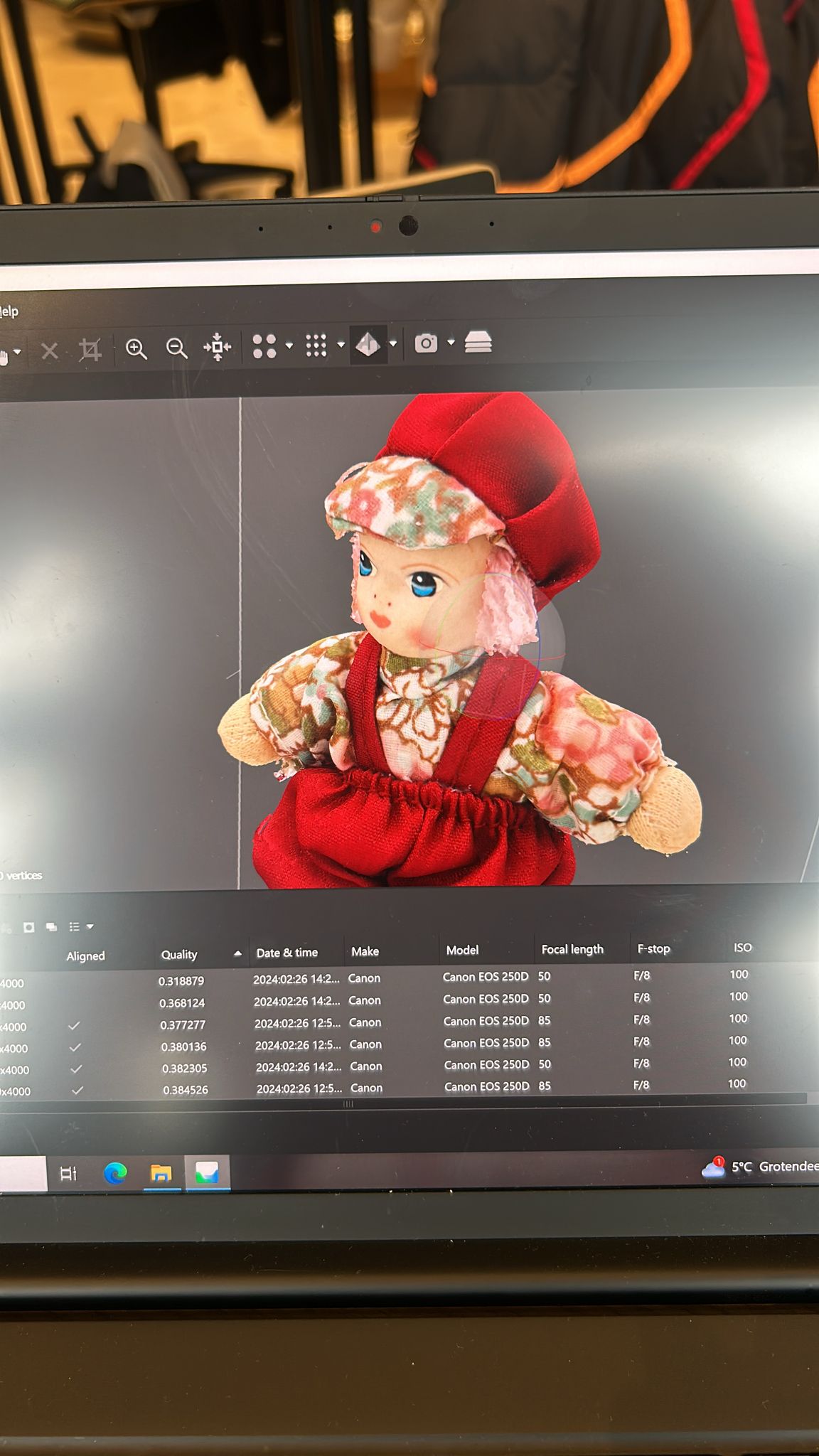Open the dense cloud view dropdown arrow
Viewport: 819px width, 1456px height.
[341, 345]
